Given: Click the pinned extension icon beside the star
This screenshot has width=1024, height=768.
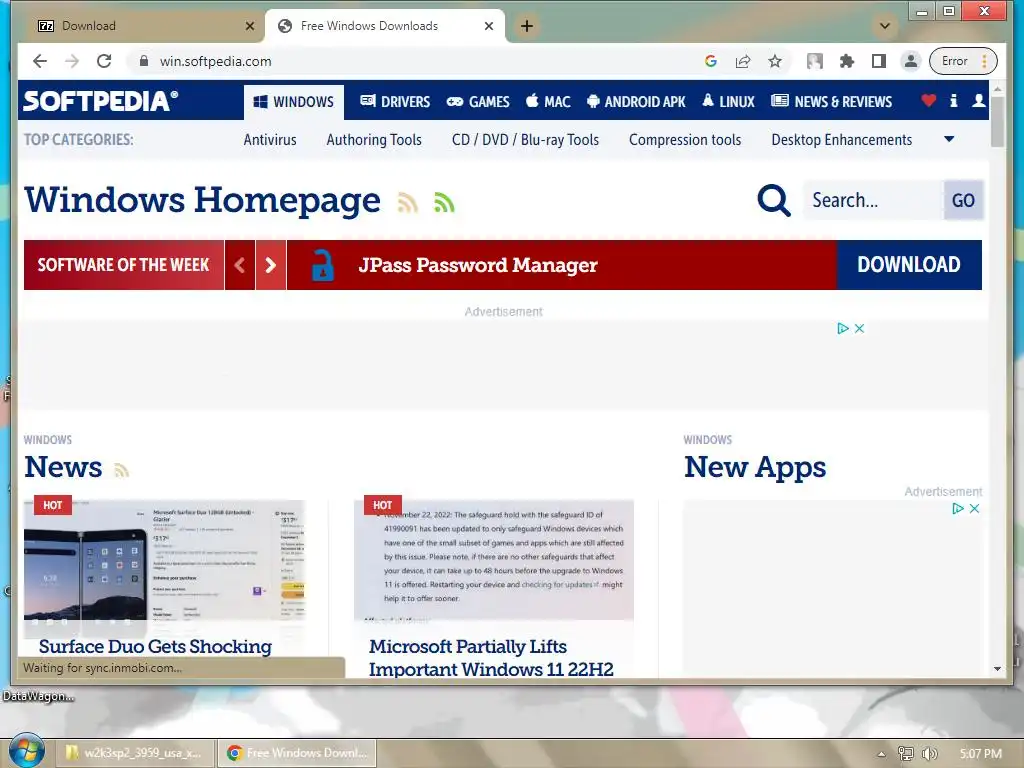Looking at the screenshot, I should (814, 61).
